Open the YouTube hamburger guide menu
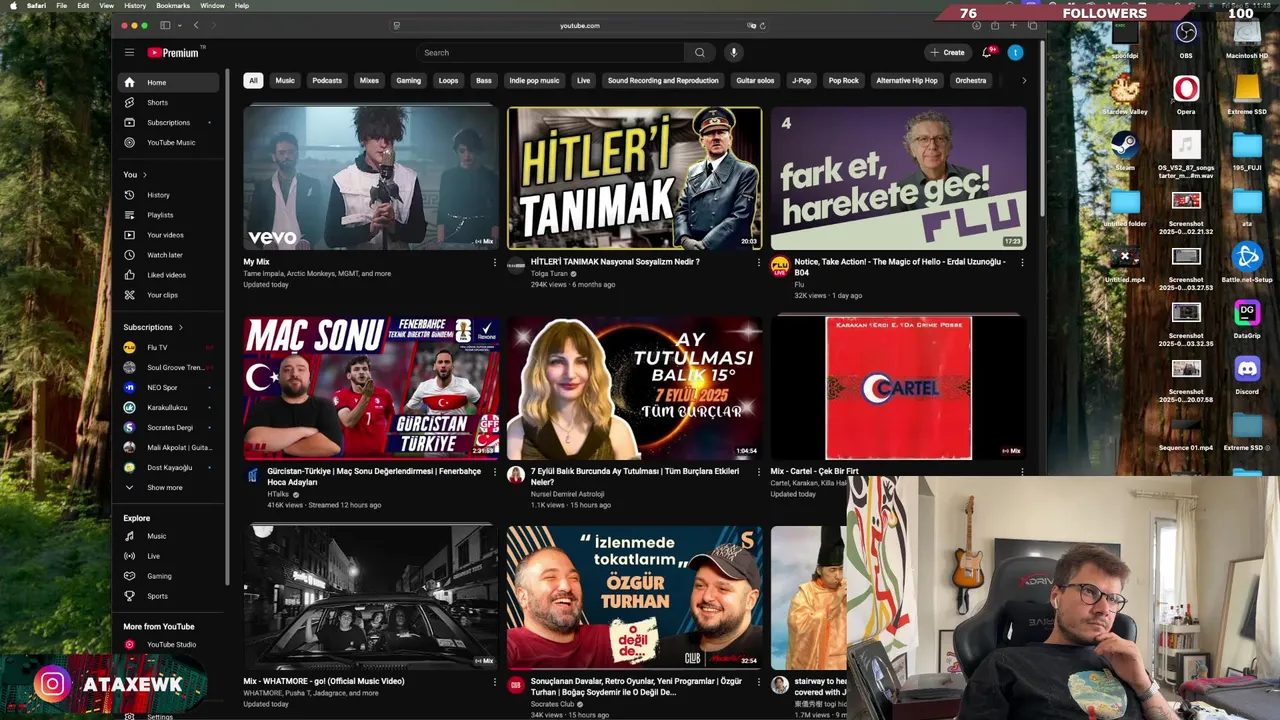Image resolution: width=1280 pixels, height=720 pixels. pyautogui.click(x=129, y=52)
